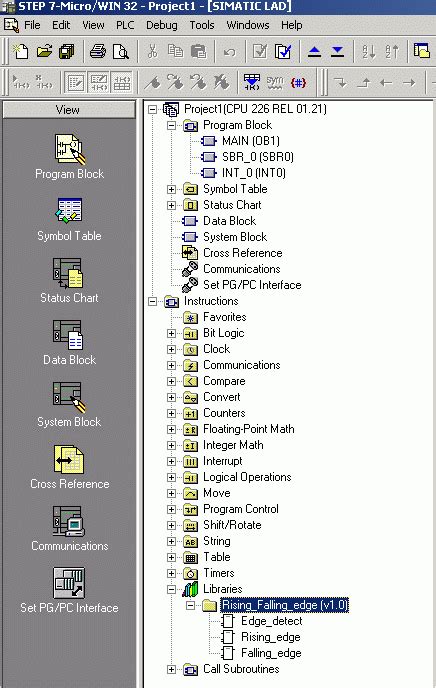The height and width of the screenshot is (688, 436).
Task: Open Symbol Table from the View bar
Action: [69, 219]
